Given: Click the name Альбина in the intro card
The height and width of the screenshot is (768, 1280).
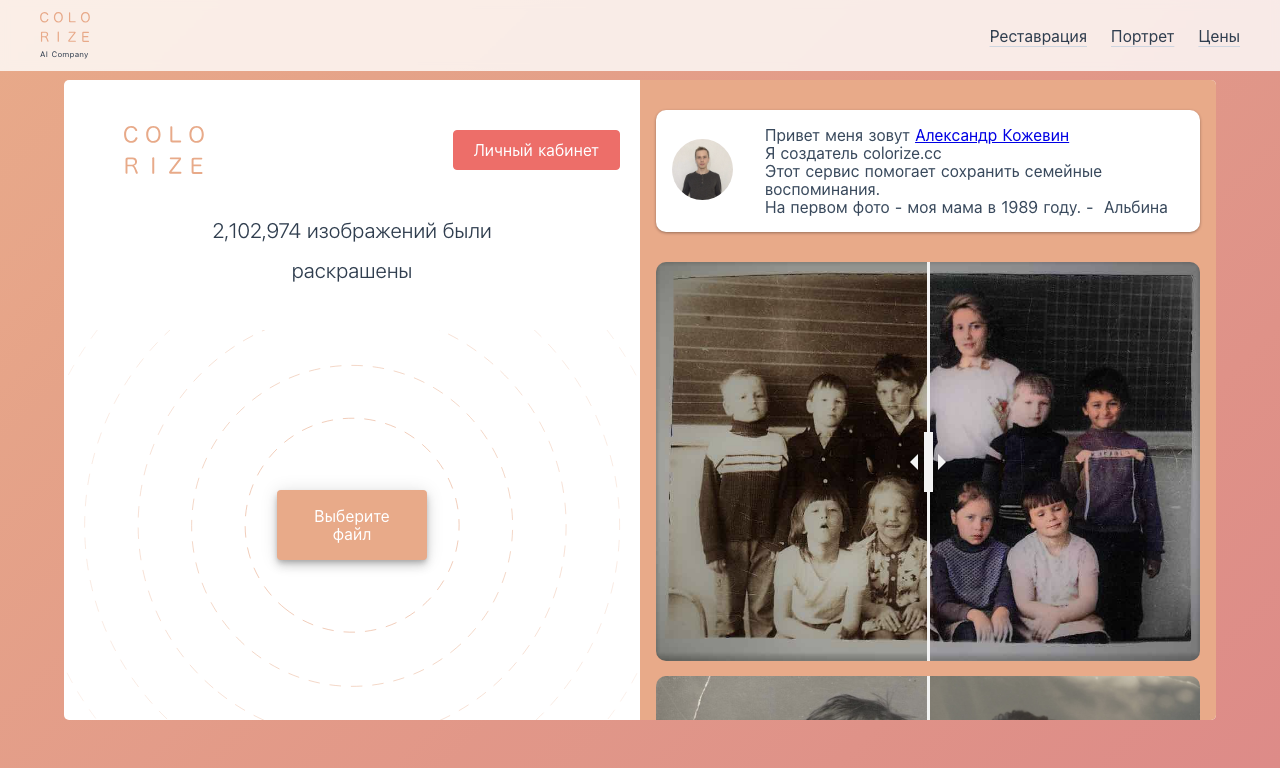Looking at the screenshot, I should point(1135,207).
